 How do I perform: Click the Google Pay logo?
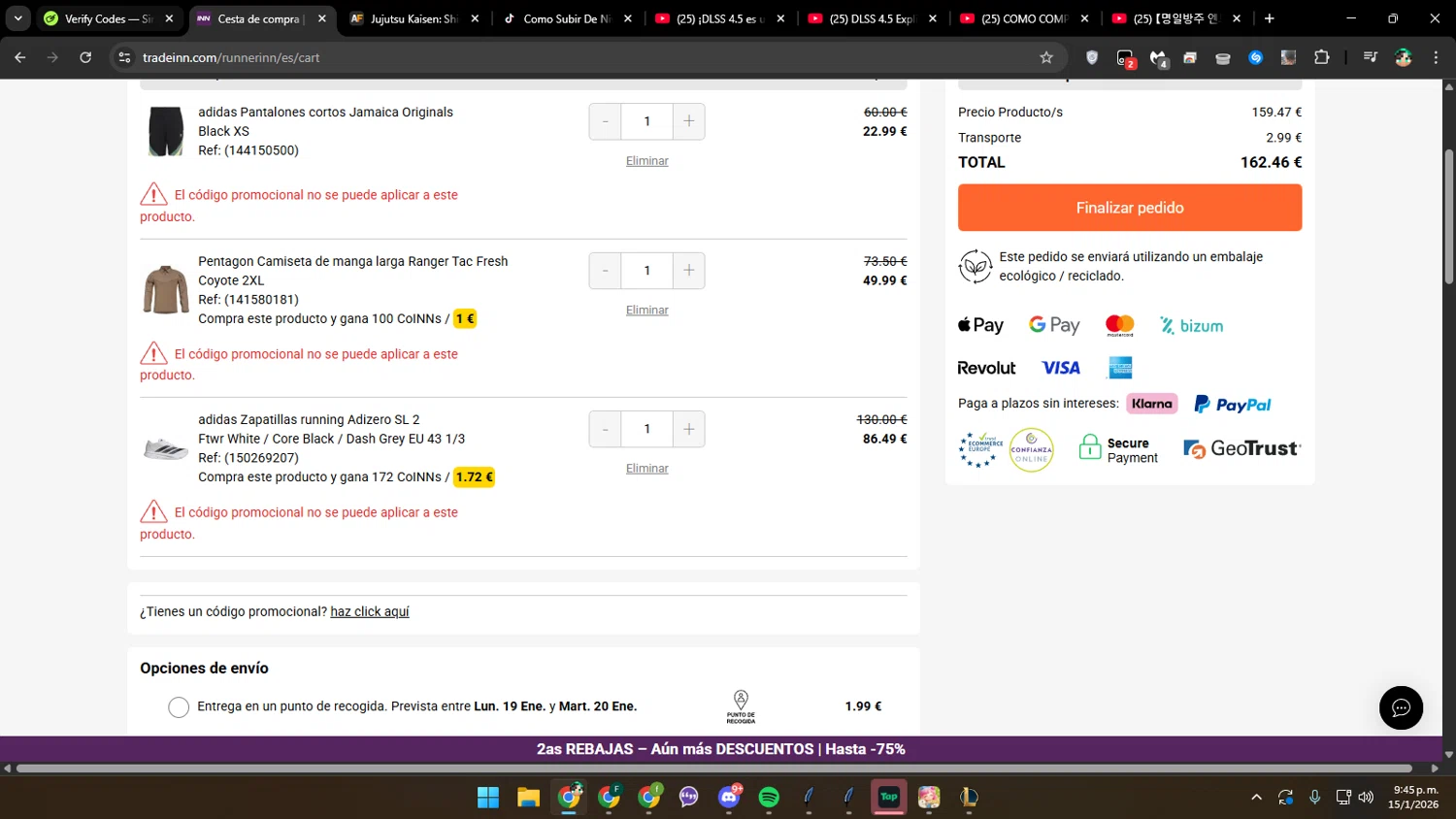click(1054, 325)
